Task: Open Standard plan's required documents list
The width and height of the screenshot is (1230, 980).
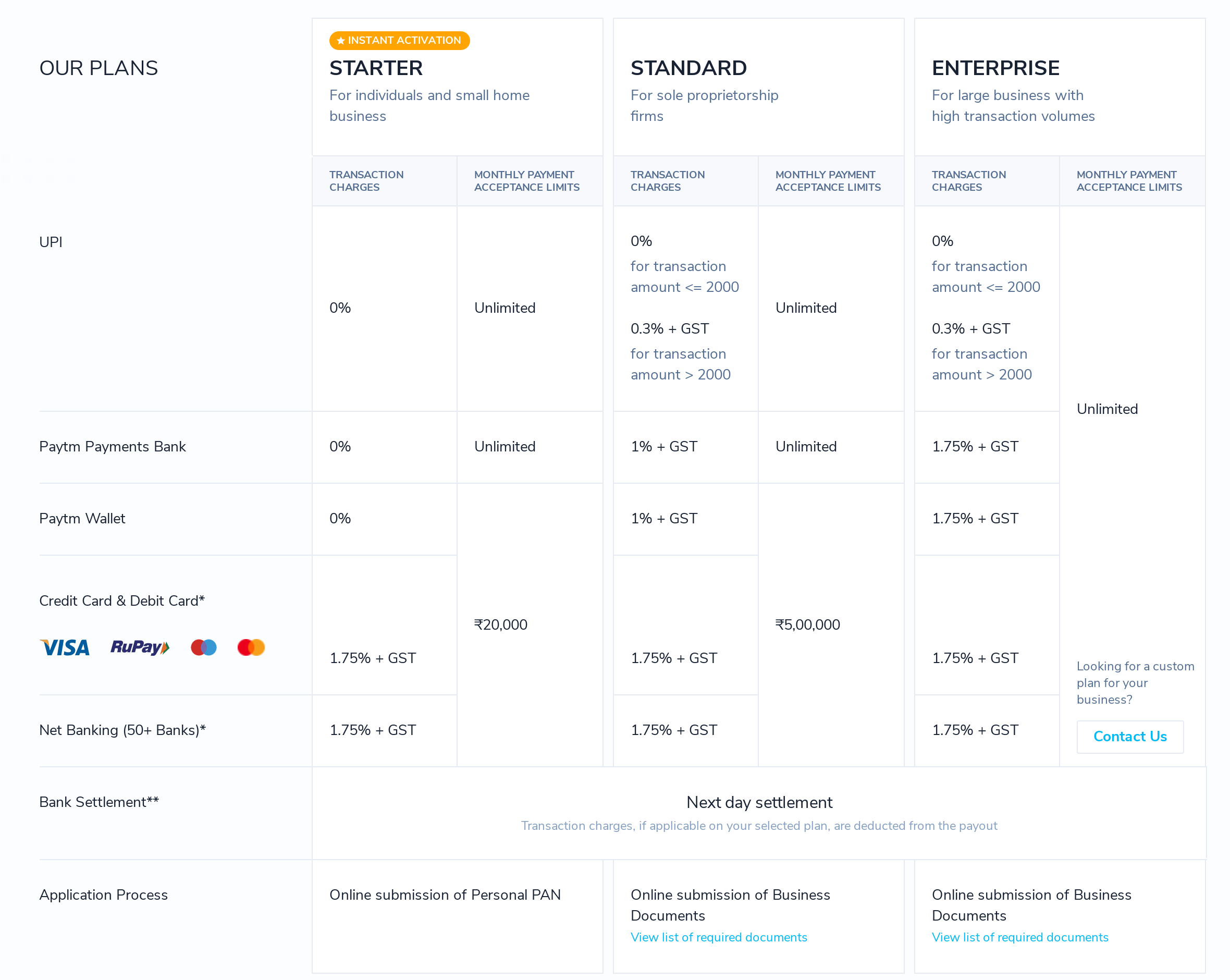Action: point(718,937)
